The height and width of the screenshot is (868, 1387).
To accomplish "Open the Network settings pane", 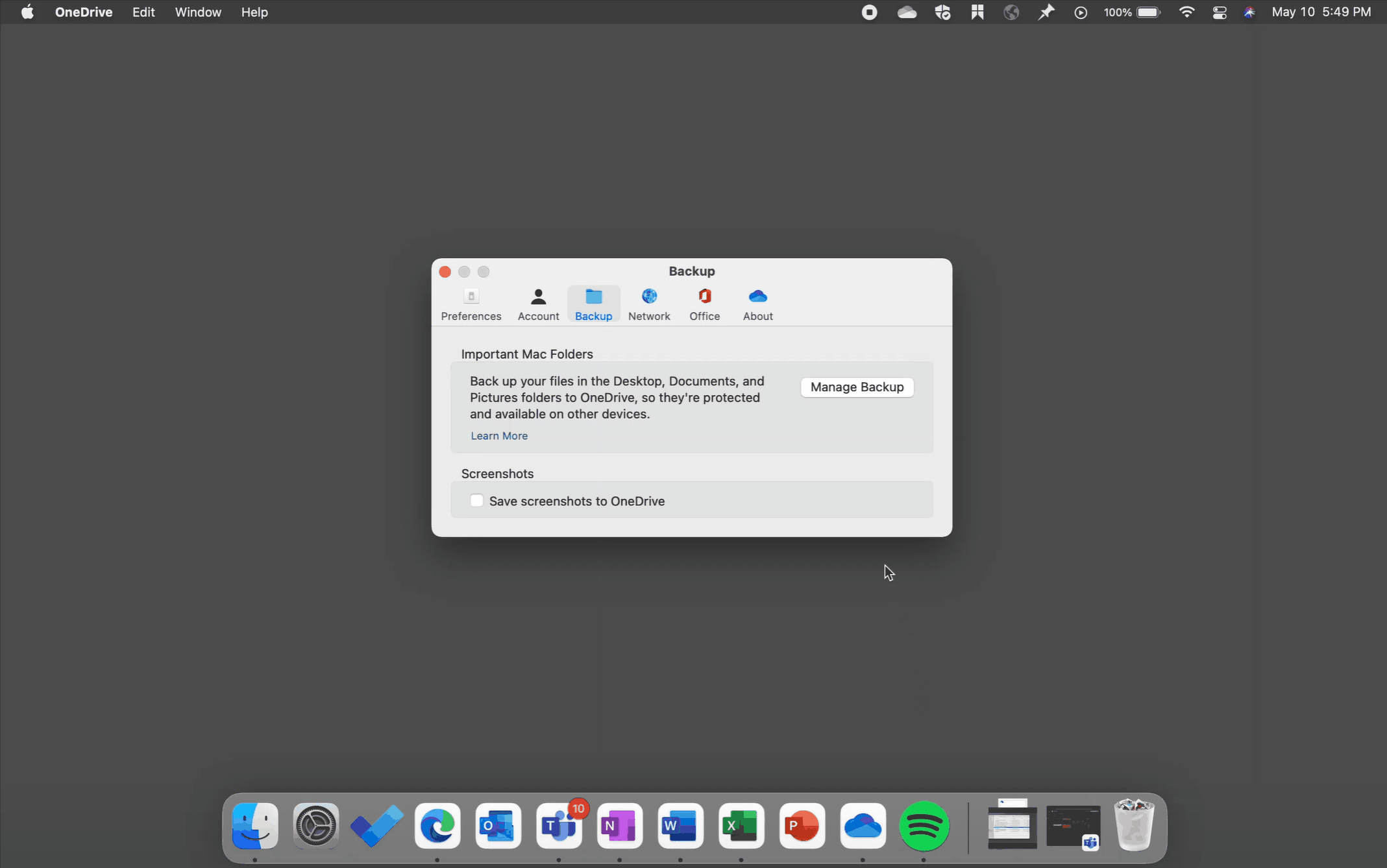I will coord(648,304).
